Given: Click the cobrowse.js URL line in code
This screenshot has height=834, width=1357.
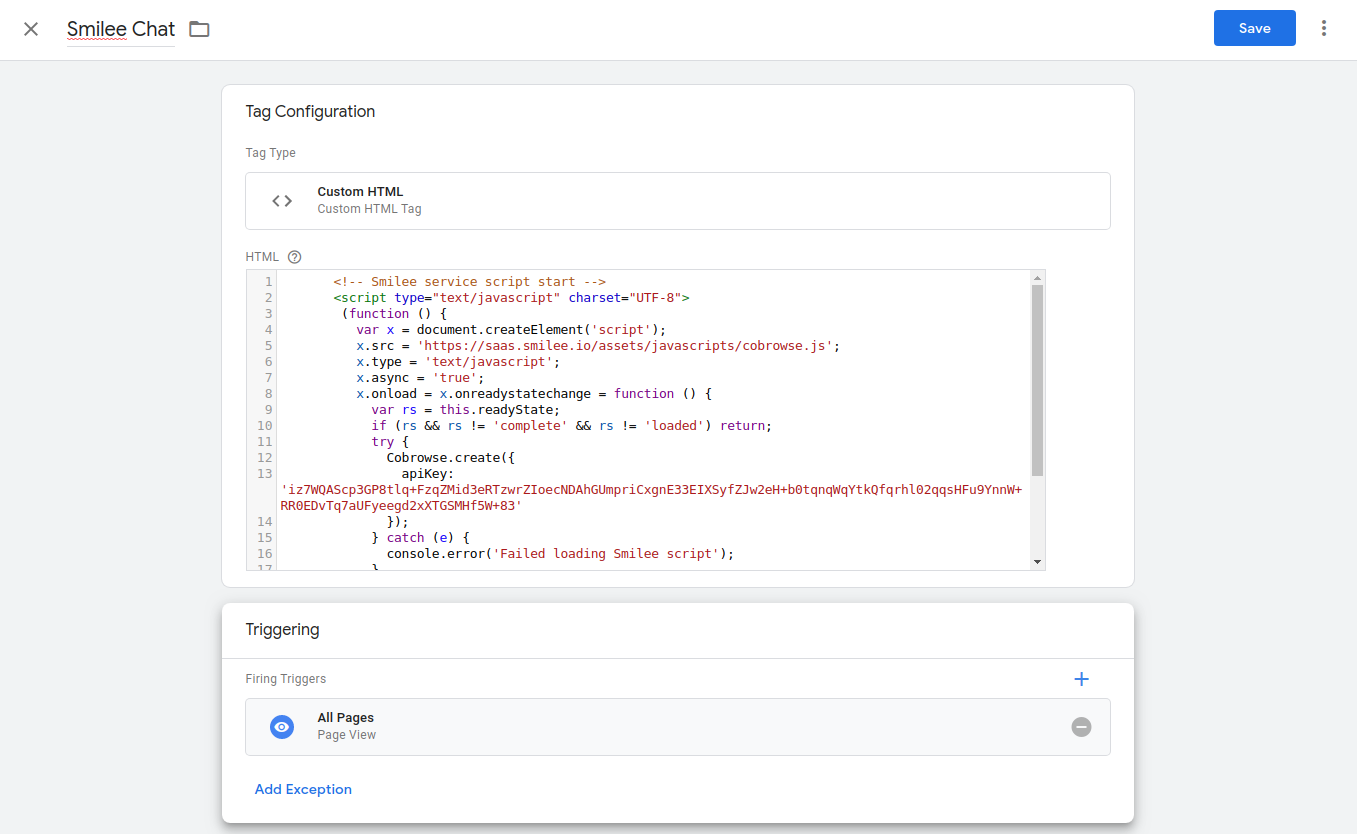Looking at the screenshot, I should [x=598, y=346].
